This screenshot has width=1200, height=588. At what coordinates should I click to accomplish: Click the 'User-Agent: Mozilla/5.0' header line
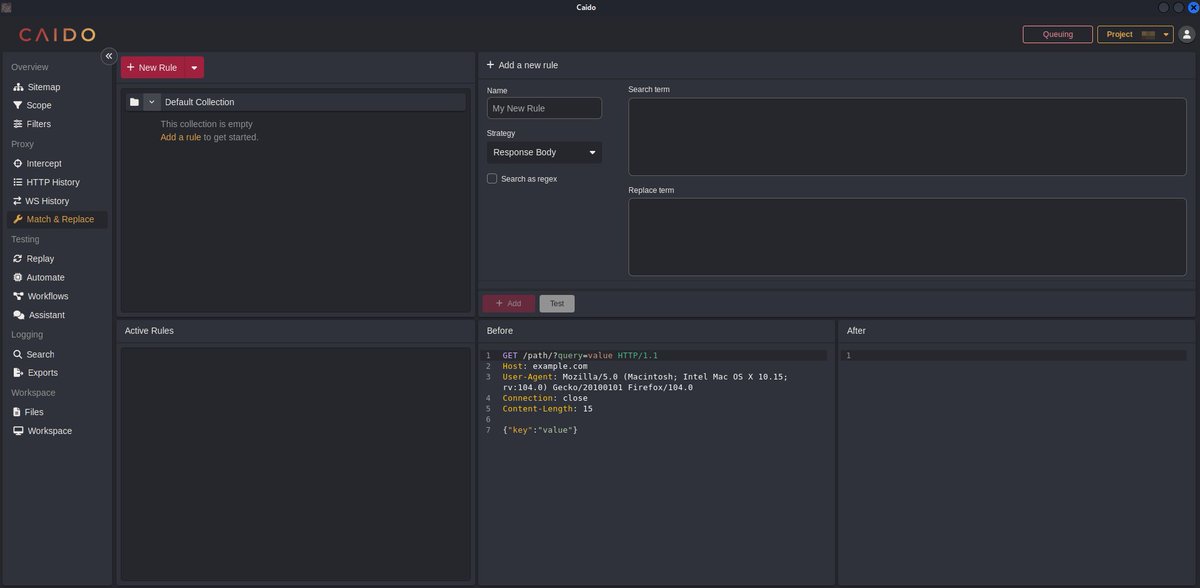click(645, 382)
